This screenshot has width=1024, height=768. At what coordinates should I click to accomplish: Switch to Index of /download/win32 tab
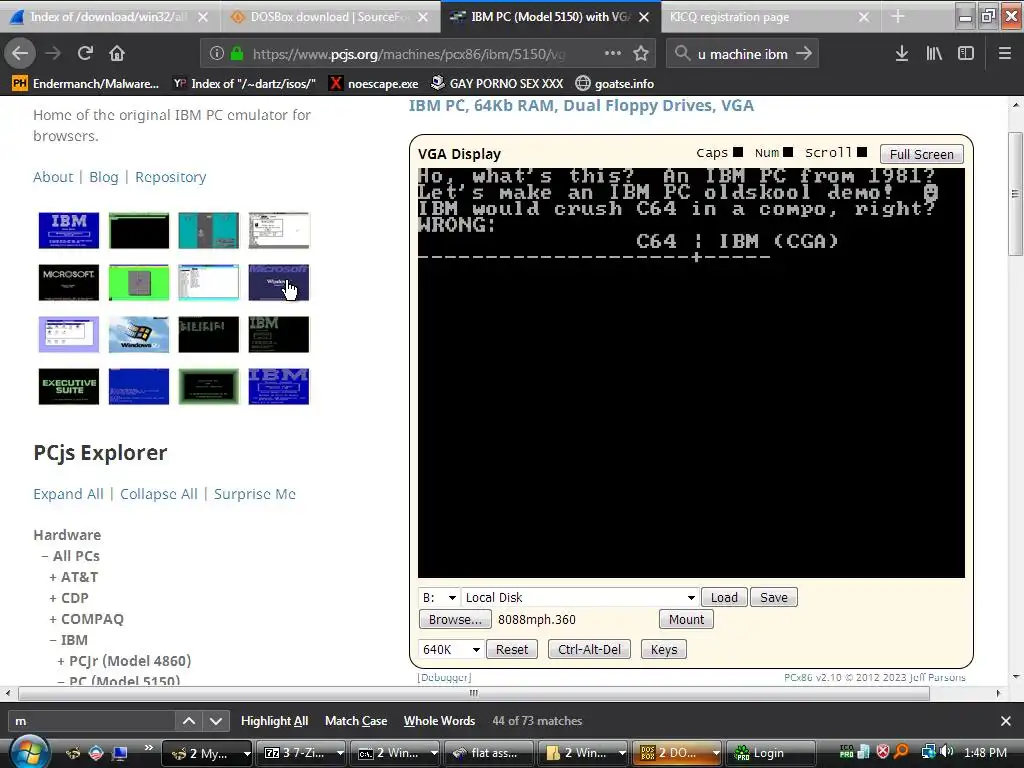point(108,17)
